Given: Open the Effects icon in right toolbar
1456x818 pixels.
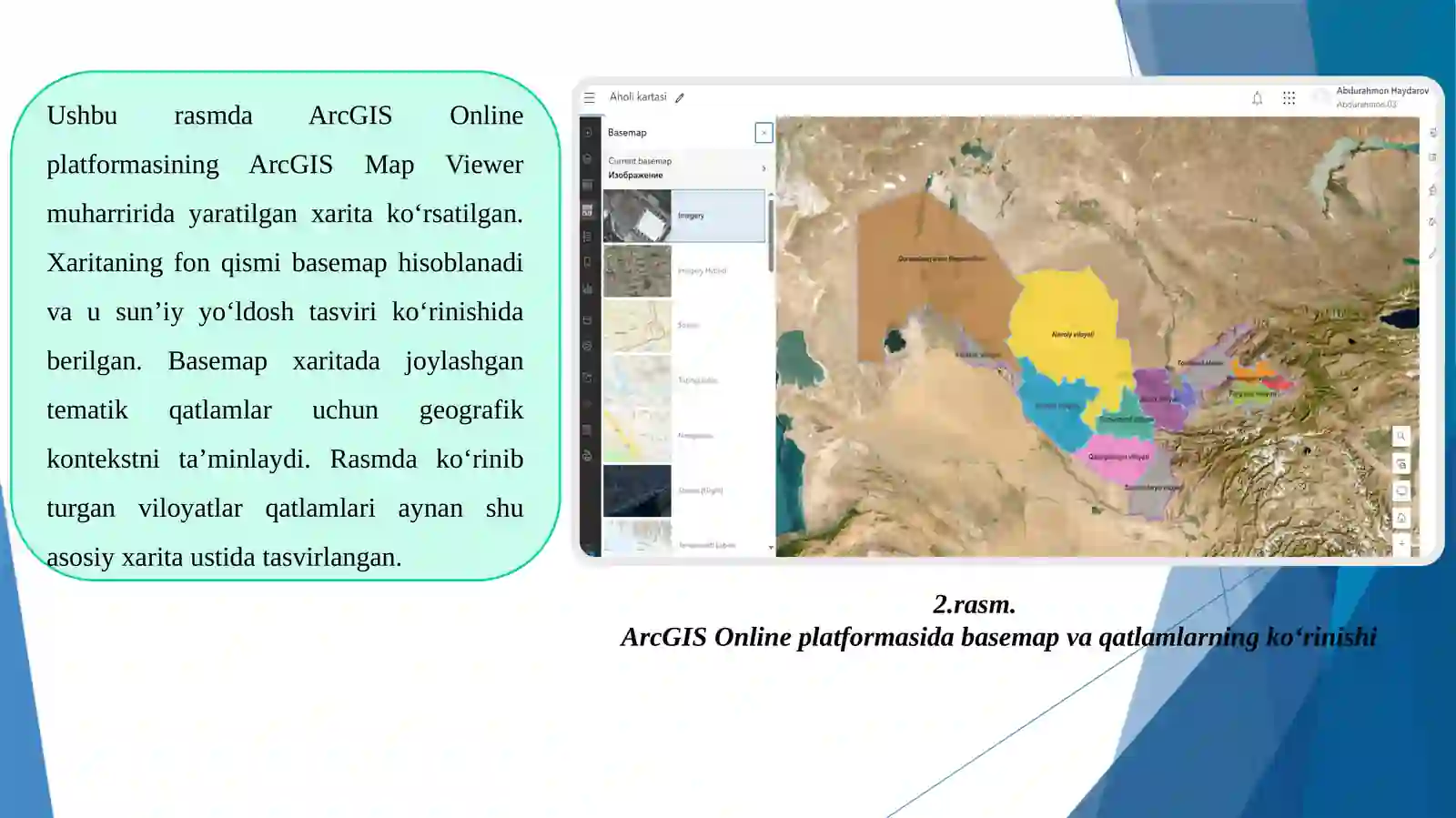Looking at the screenshot, I should (x=1432, y=222).
